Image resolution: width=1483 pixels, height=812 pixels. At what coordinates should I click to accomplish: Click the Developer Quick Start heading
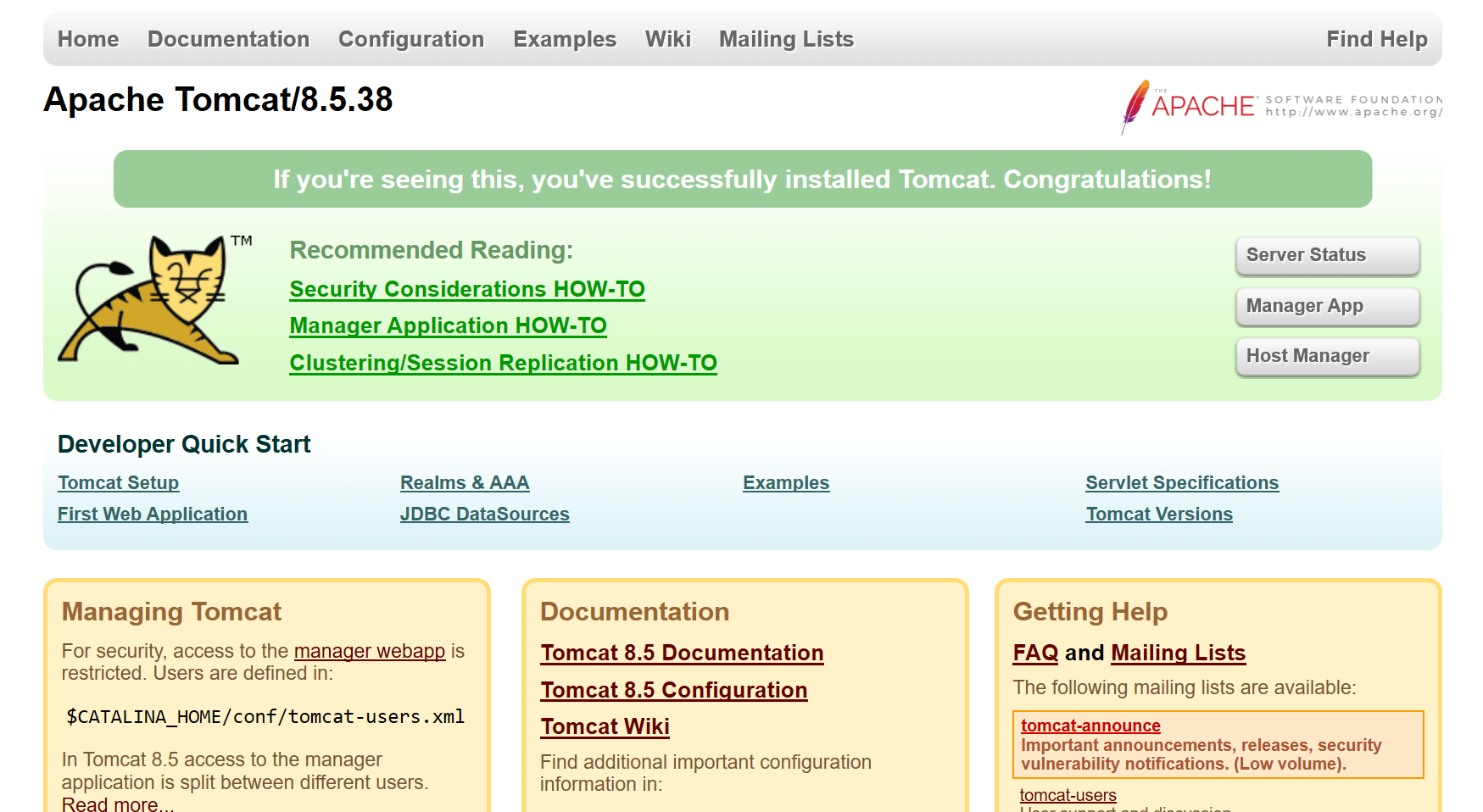[184, 444]
